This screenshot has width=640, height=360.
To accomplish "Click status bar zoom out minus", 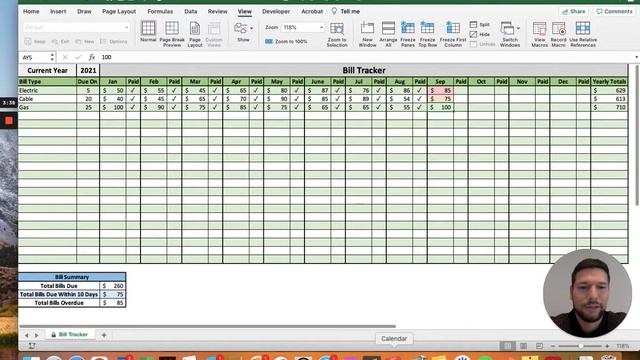I will click(553, 346).
